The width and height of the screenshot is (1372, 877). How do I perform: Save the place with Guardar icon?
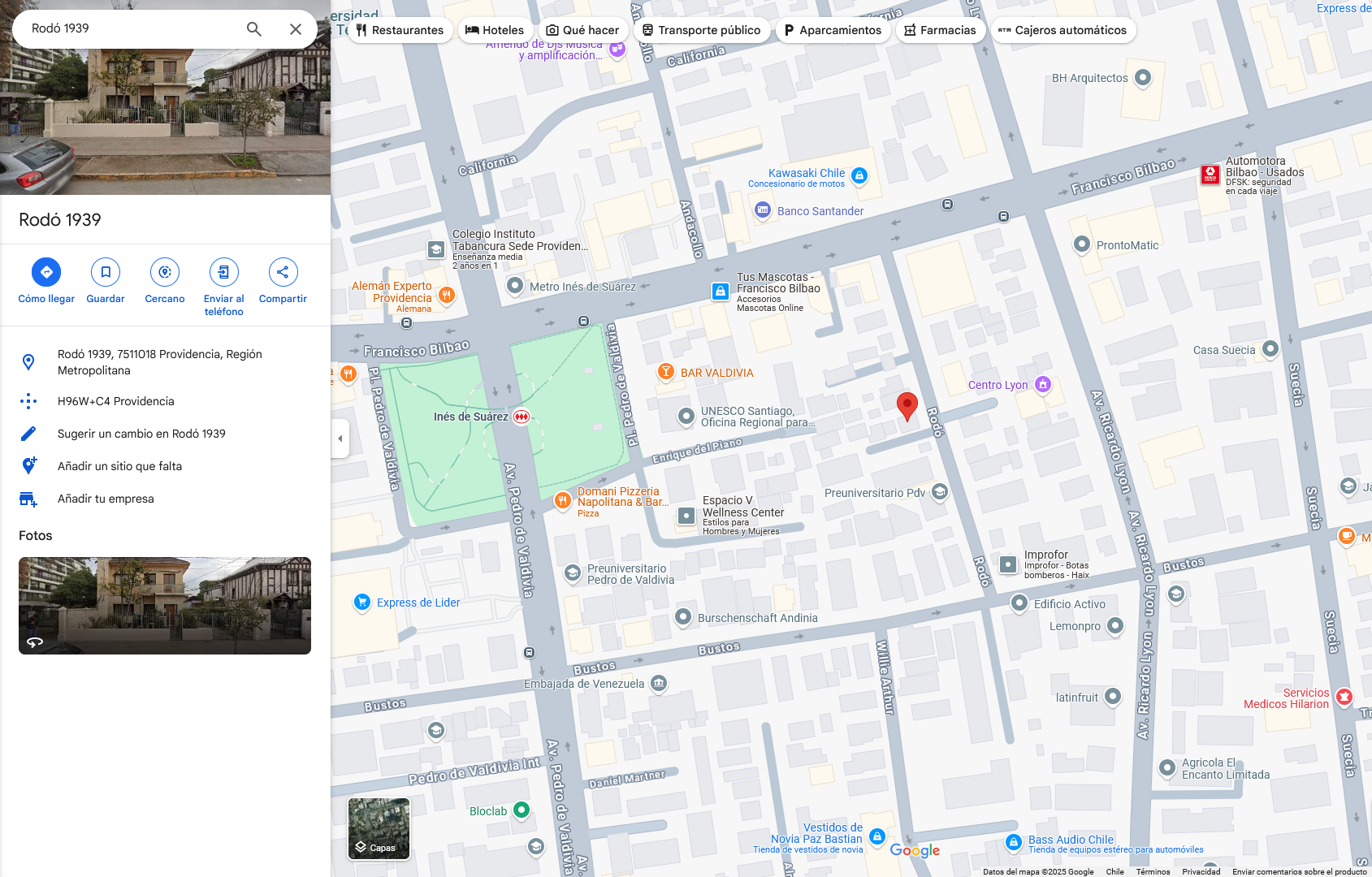pos(106,272)
